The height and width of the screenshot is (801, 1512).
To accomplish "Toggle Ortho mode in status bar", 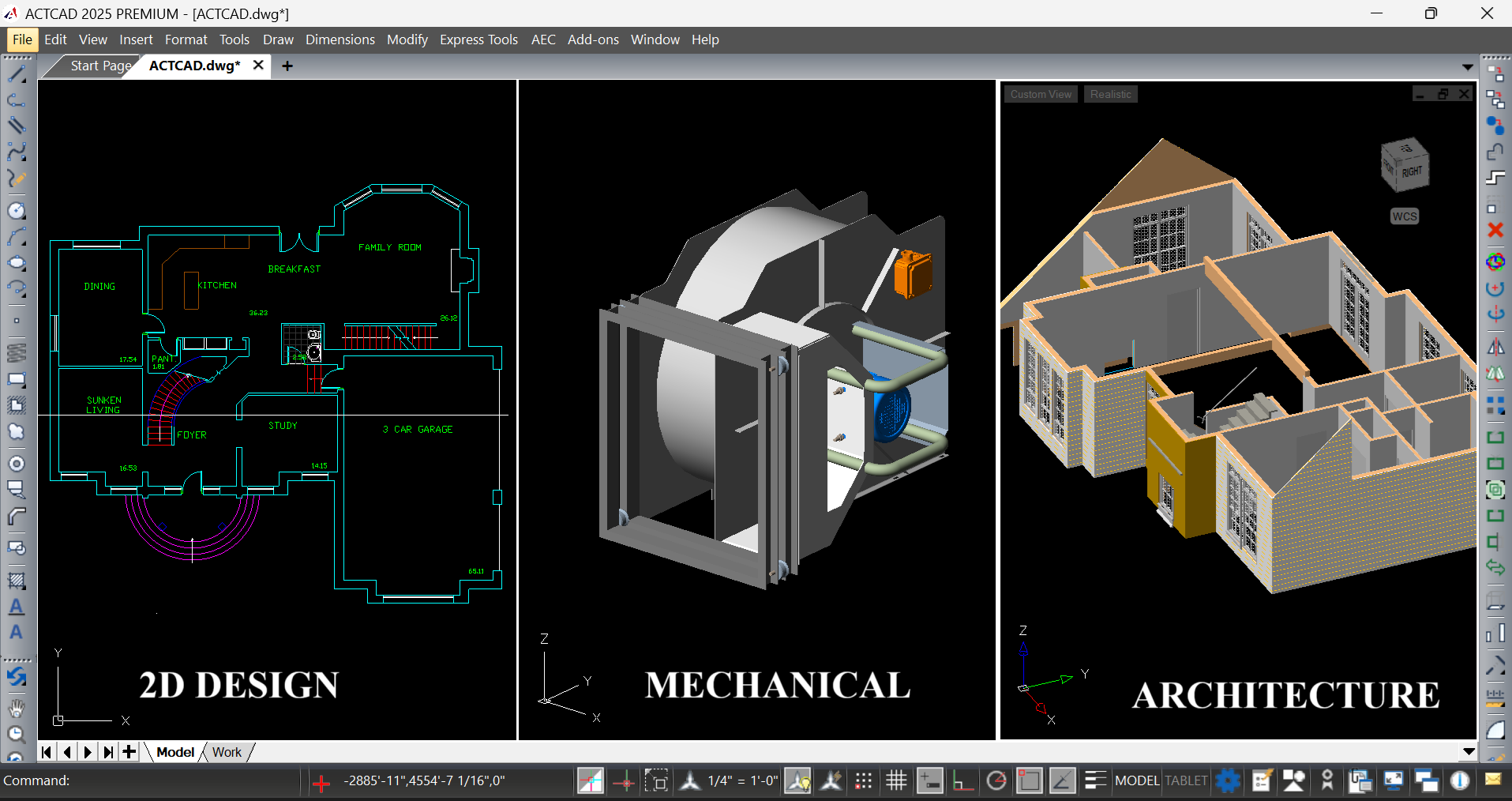I will click(x=962, y=781).
